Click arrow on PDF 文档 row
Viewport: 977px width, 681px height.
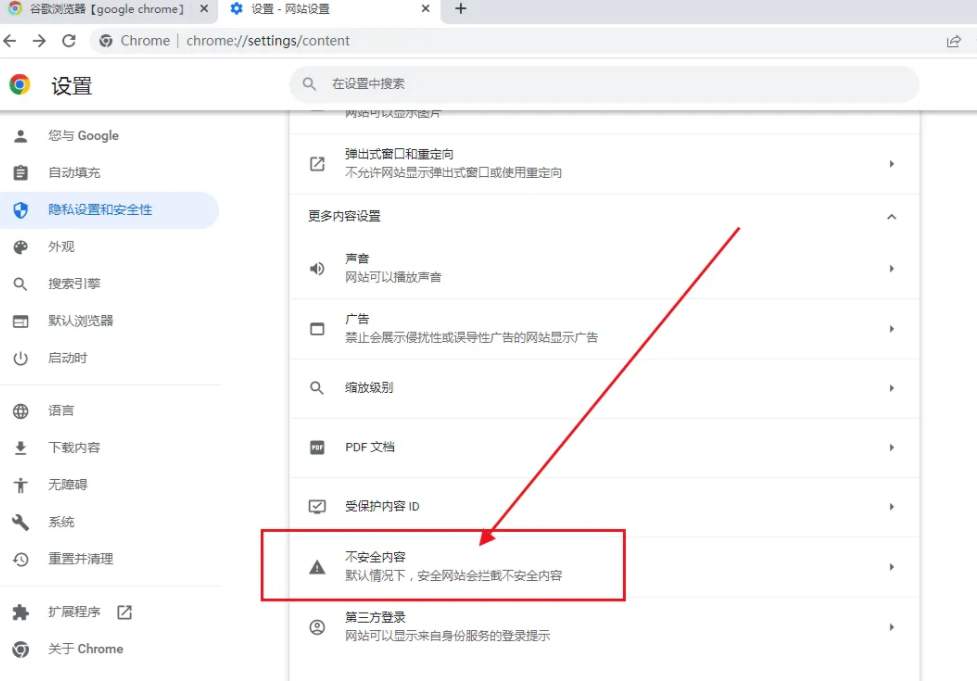point(892,447)
